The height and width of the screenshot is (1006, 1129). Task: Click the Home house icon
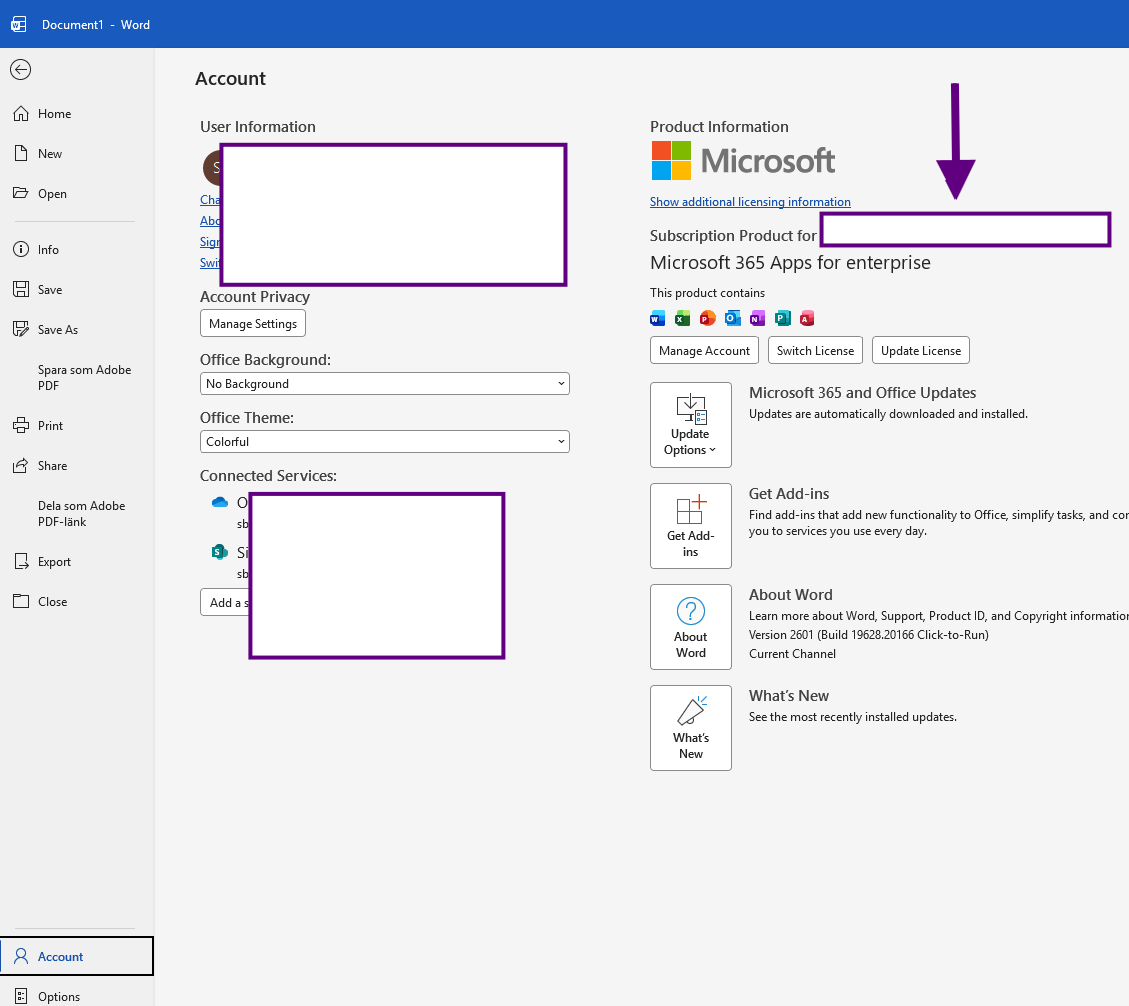pyautogui.click(x=21, y=113)
